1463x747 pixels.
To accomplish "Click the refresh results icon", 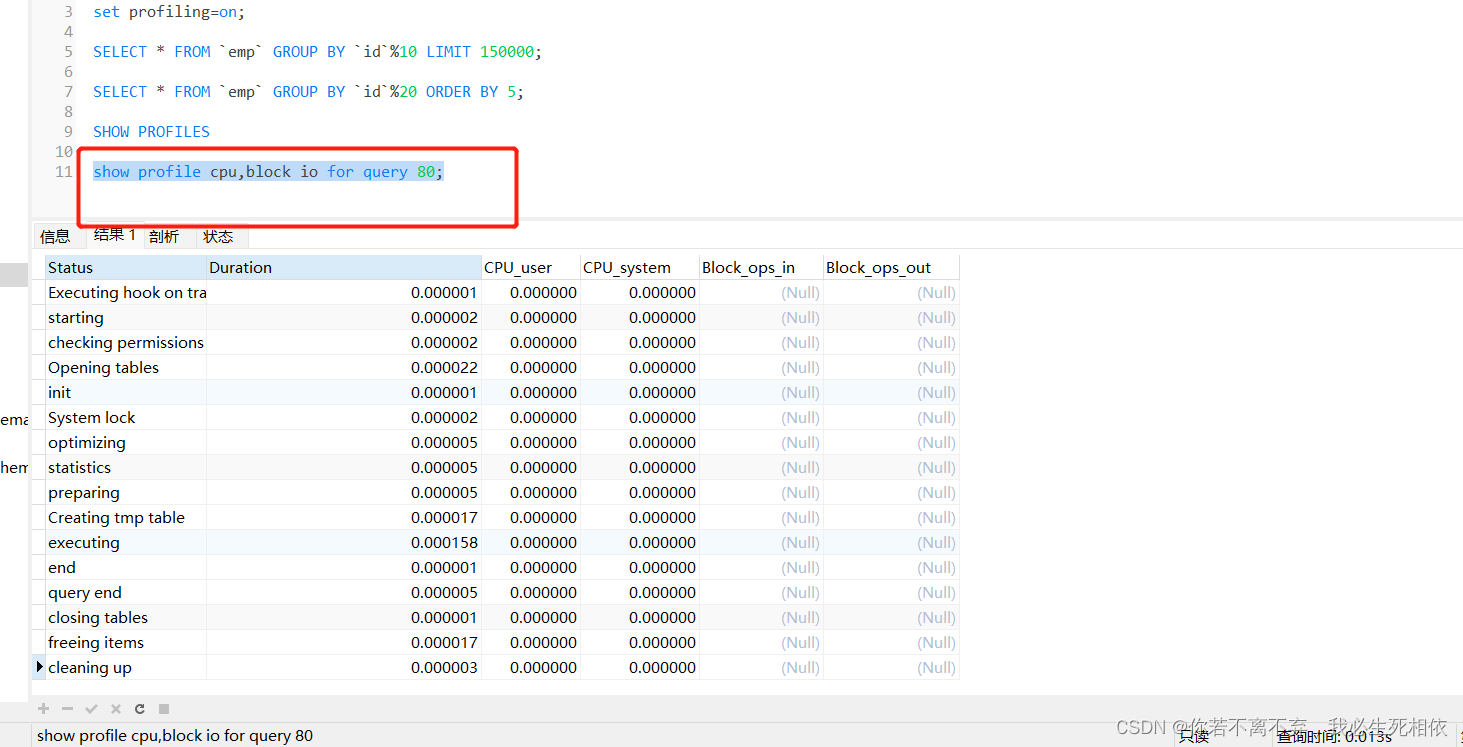I will [140, 709].
